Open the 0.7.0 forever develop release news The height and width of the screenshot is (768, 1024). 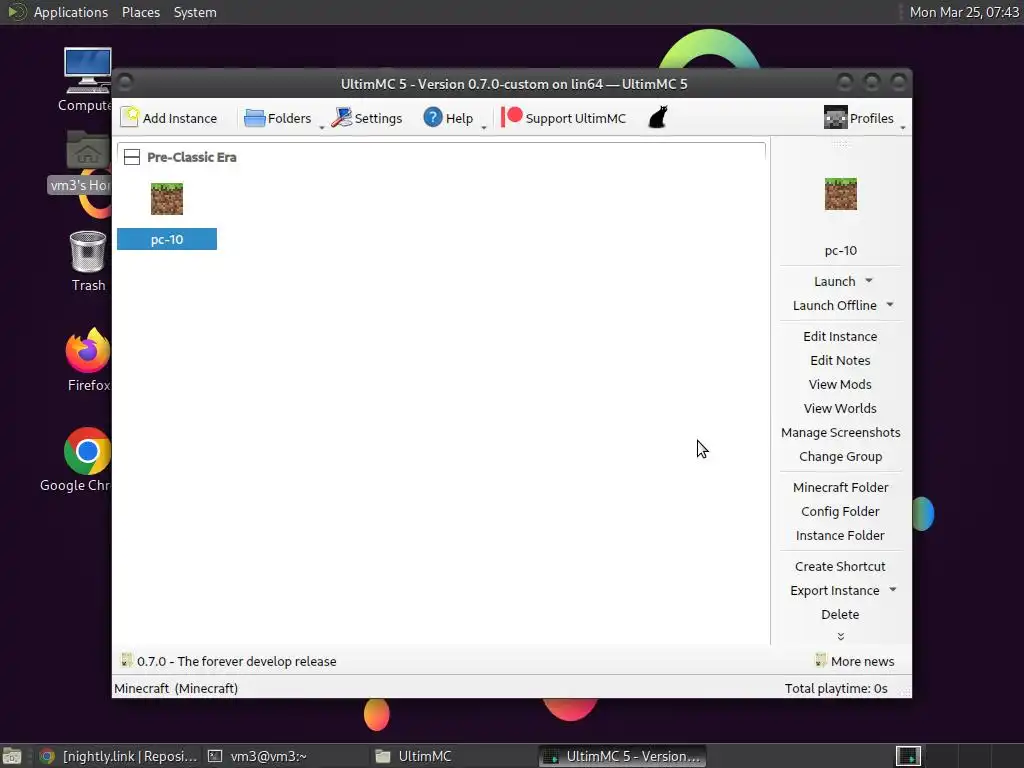pos(229,661)
